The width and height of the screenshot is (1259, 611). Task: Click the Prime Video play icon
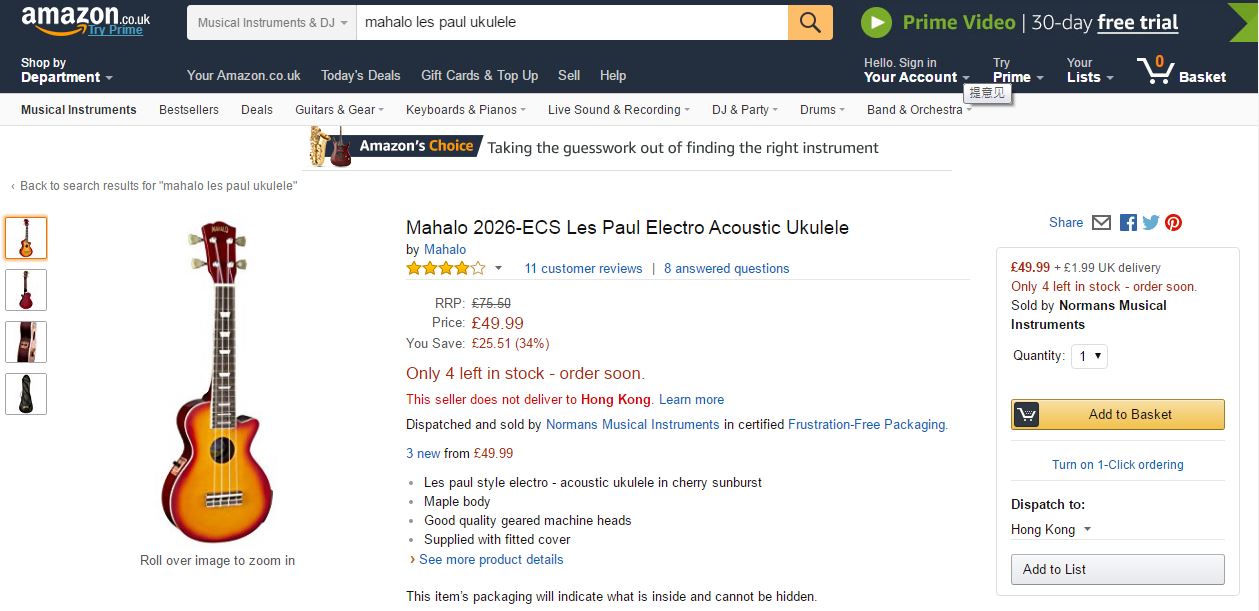coord(876,23)
